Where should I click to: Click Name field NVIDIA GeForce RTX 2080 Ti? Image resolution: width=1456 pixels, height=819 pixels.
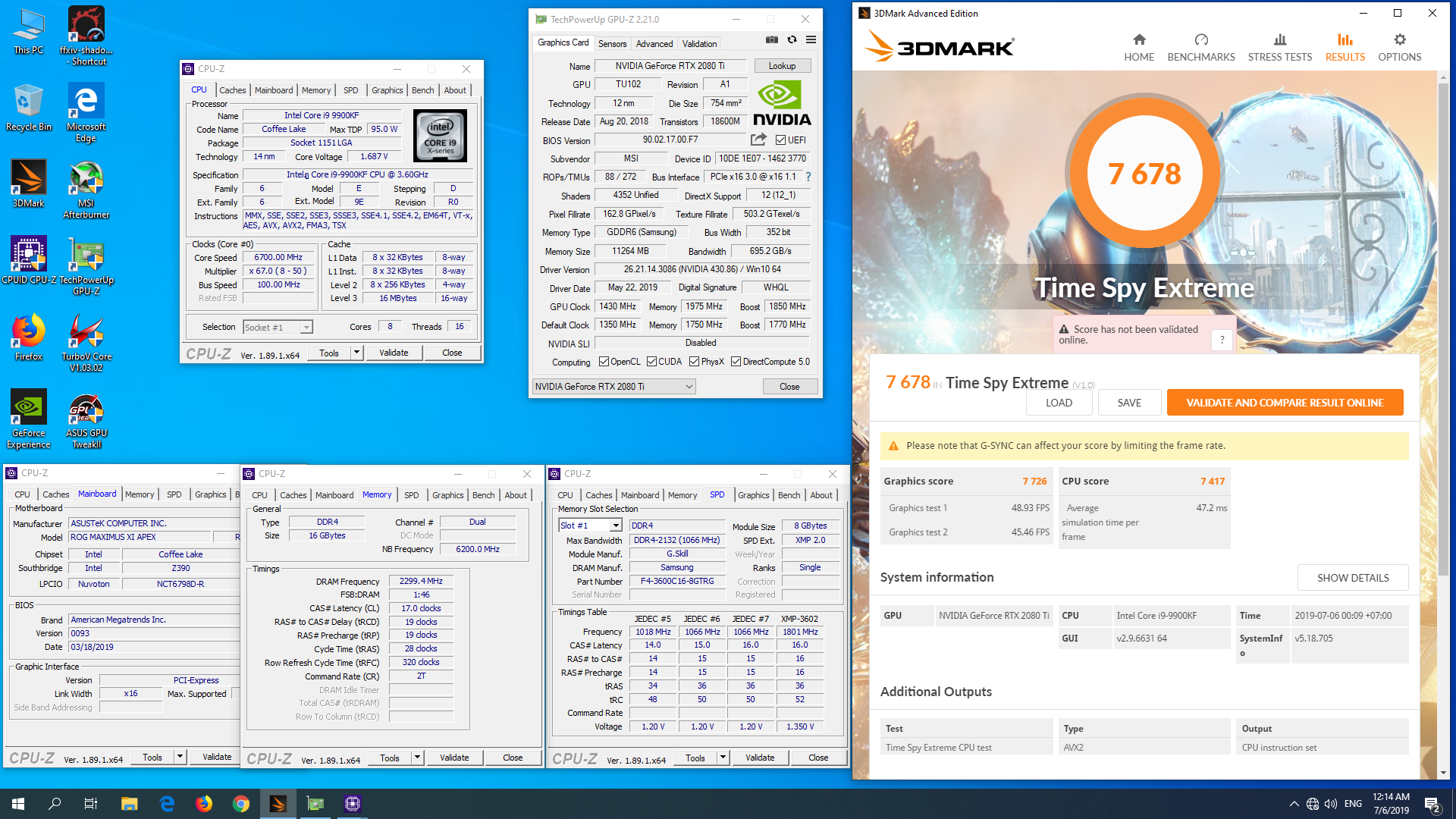tap(670, 66)
